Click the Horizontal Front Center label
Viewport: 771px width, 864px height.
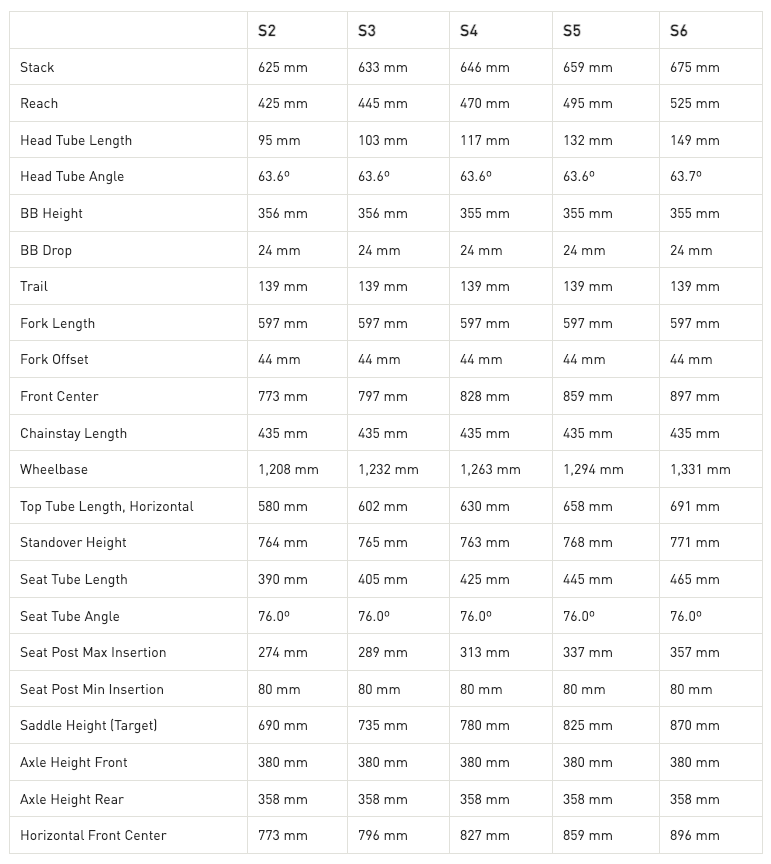[x=93, y=835]
